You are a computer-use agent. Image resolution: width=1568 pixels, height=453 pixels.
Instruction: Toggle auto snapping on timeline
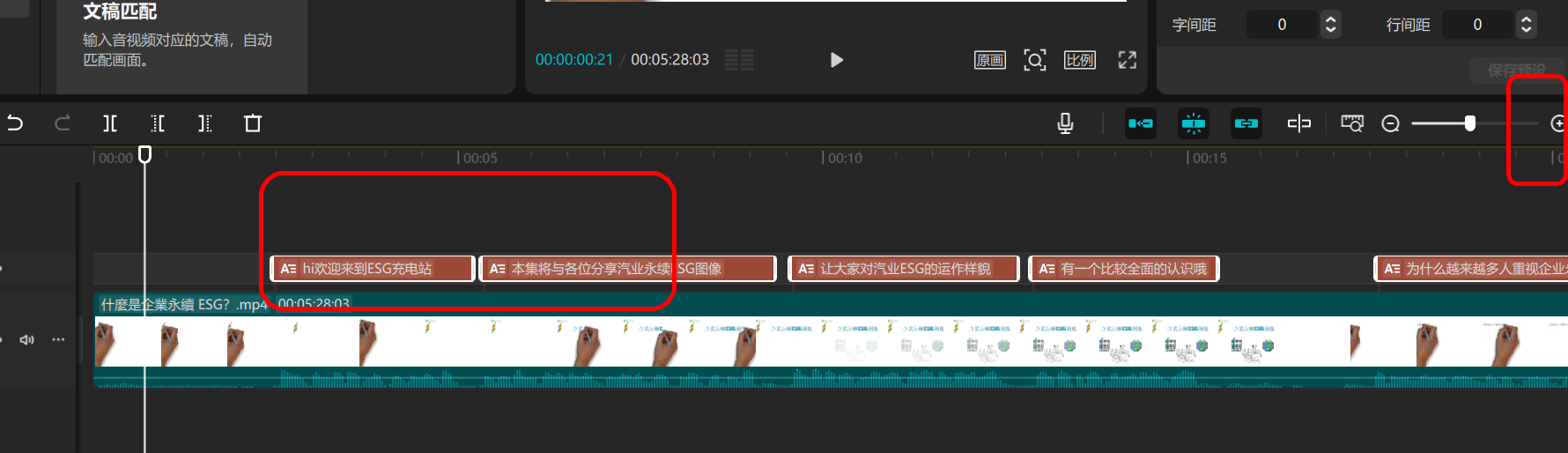(x=1194, y=123)
